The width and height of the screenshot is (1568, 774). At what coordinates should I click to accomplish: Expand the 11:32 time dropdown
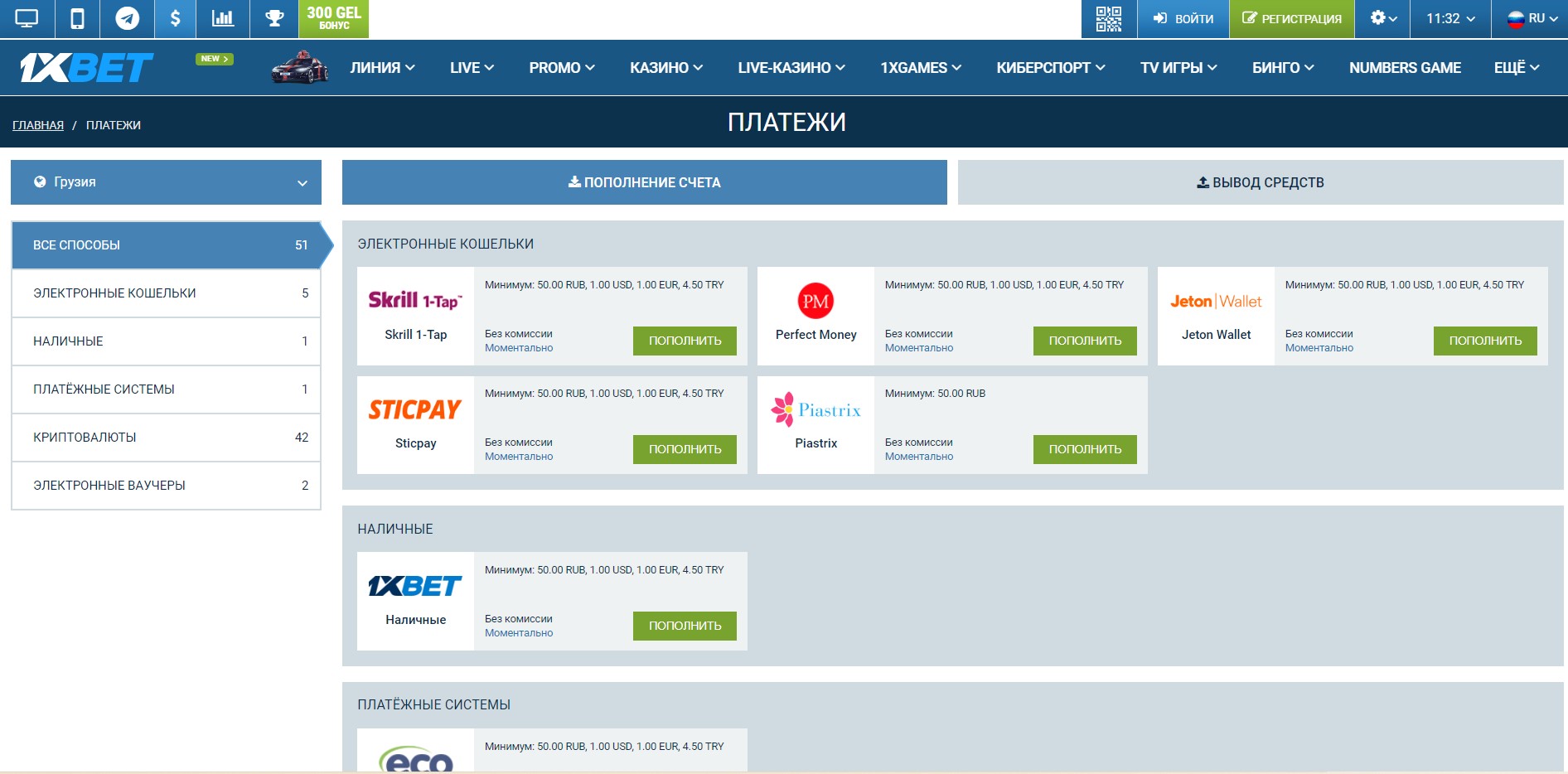pyautogui.click(x=1450, y=18)
